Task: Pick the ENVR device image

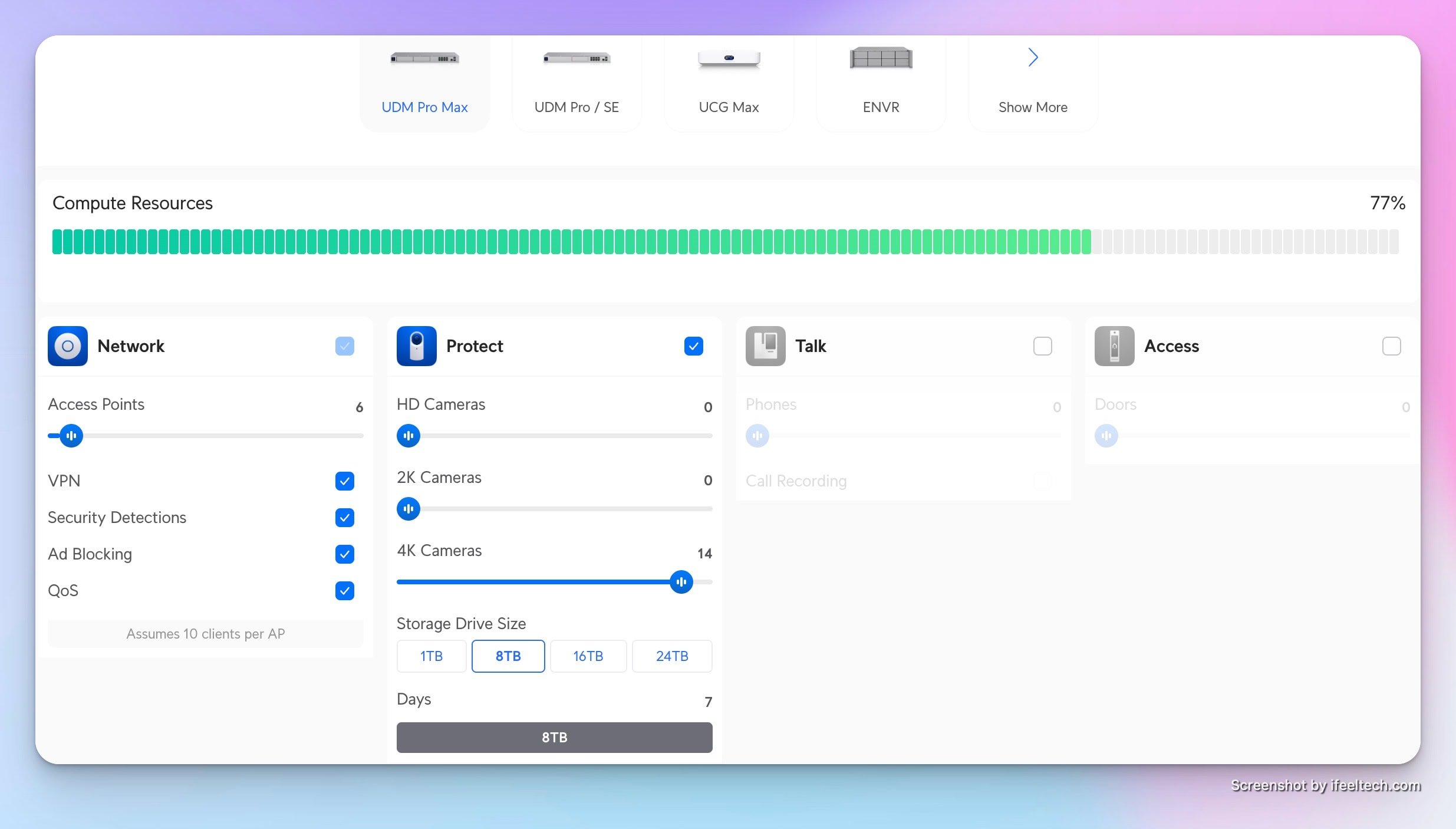Action: point(881,58)
